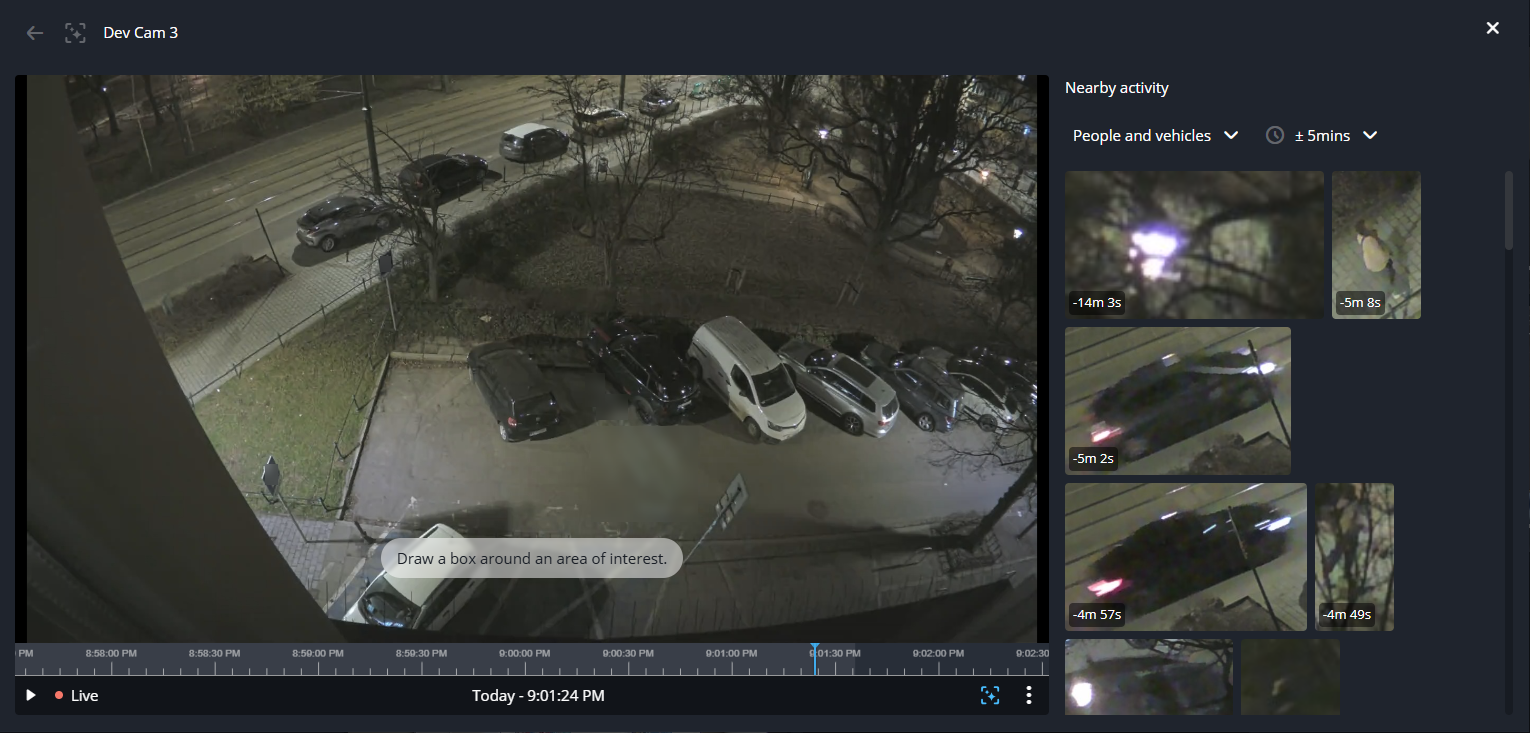
Task: Click the clock icon next to ±5mins
Action: point(1275,135)
